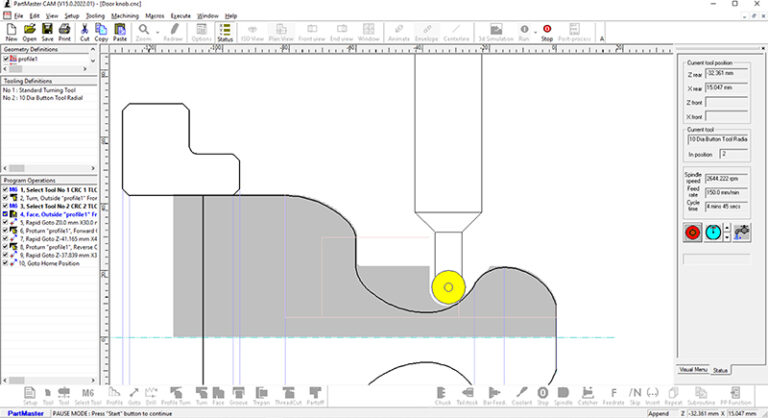
Task: Click the Redraw toolbar icon
Action: [172, 32]
